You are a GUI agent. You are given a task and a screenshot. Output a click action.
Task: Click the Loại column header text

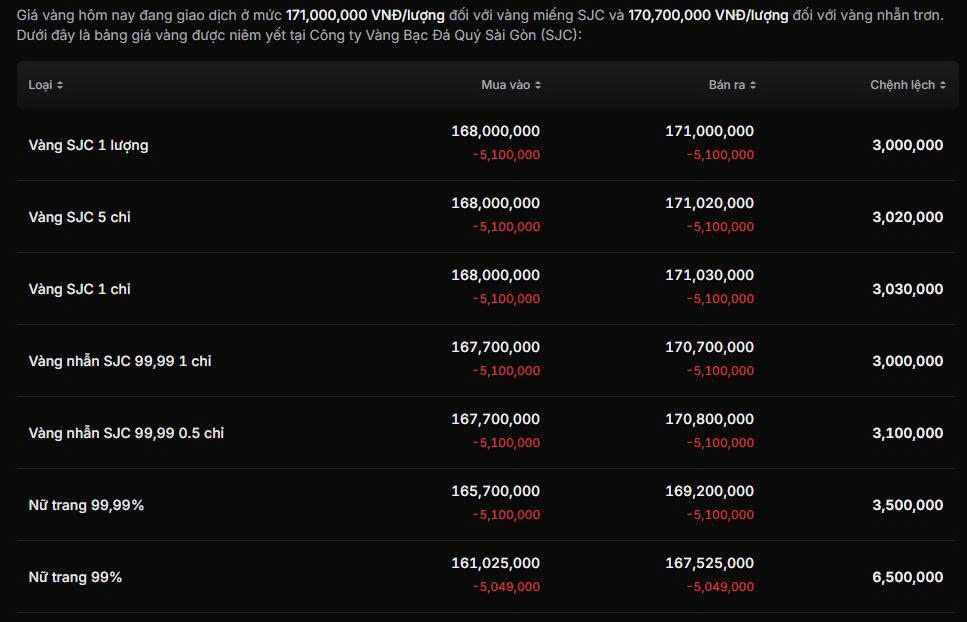coord(40,85)
